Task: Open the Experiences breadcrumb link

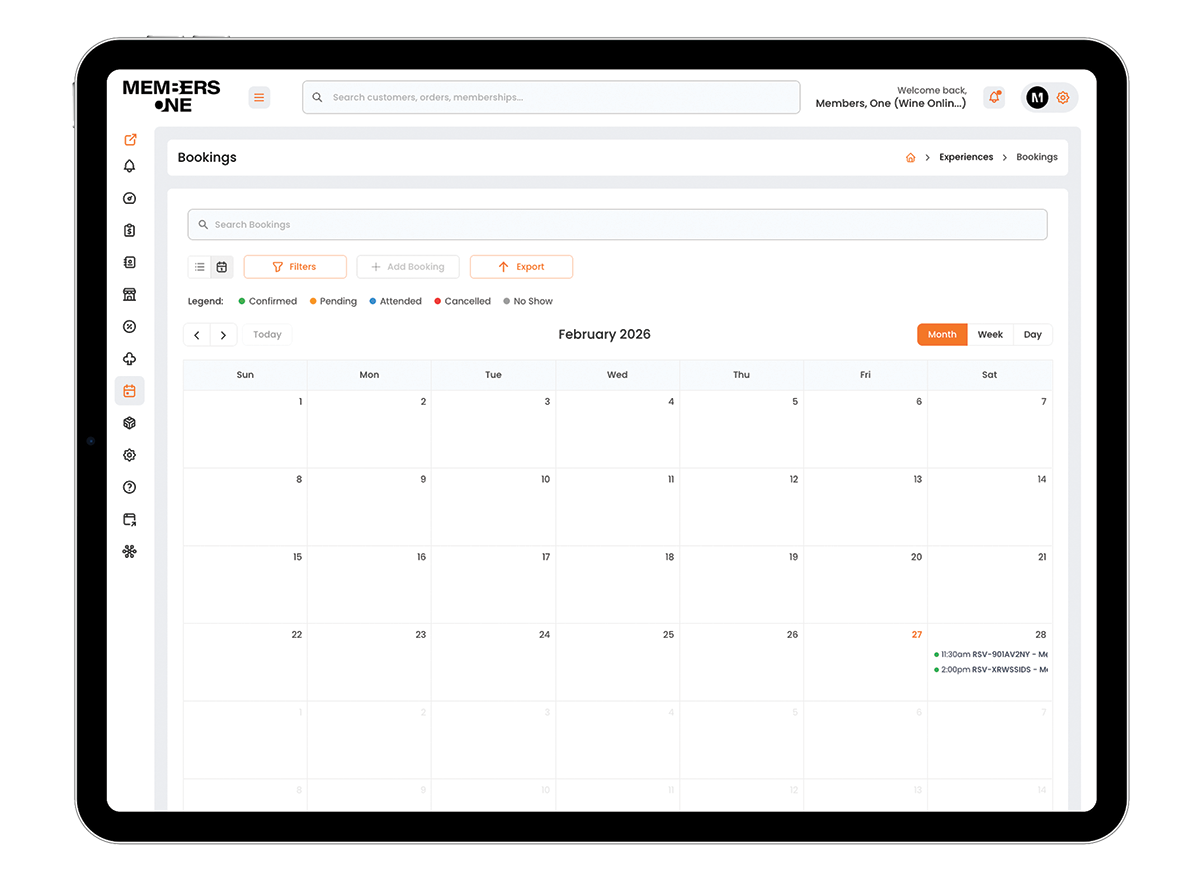Action: (x=966, y=157)
